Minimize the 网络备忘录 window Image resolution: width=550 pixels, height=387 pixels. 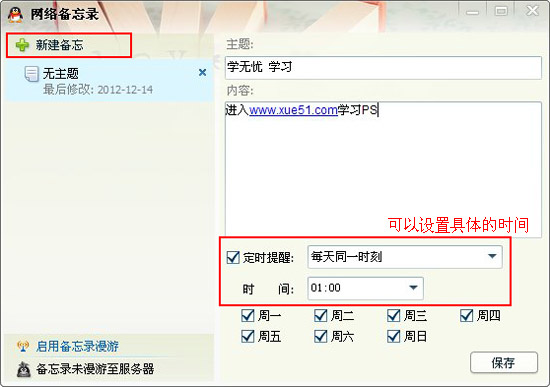click(x=472, y=12)
